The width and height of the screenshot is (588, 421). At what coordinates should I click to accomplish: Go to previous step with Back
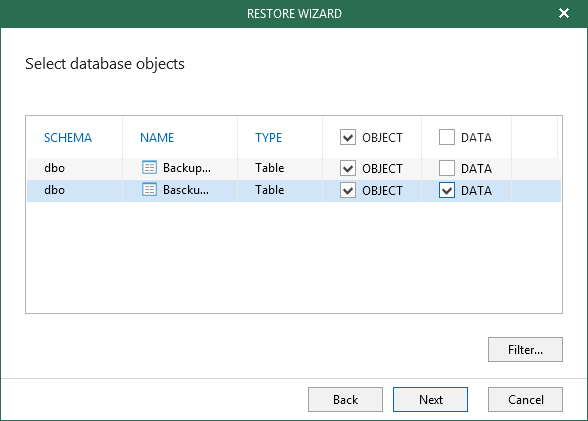coord(345,400)
